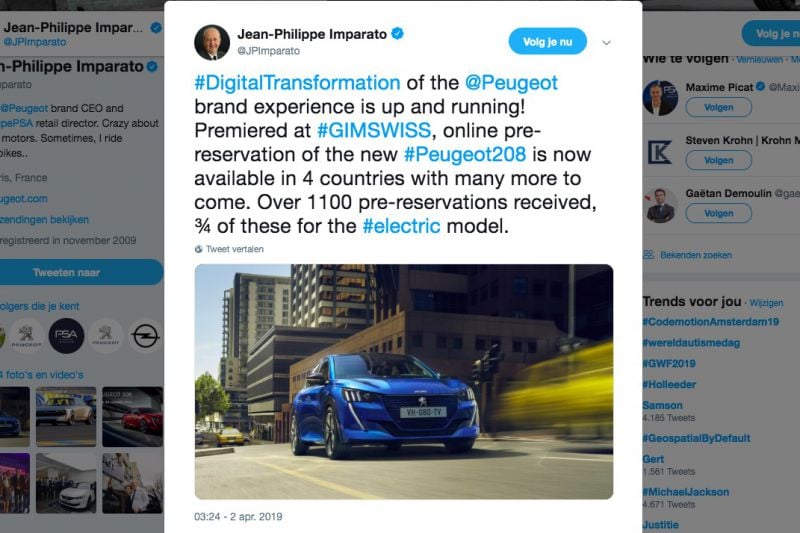Image resolution: width=800 pixels, height=533 pixels.
Task: Click 'Wijzigen' next to Trends voor jou
Action: pos(766,303)
